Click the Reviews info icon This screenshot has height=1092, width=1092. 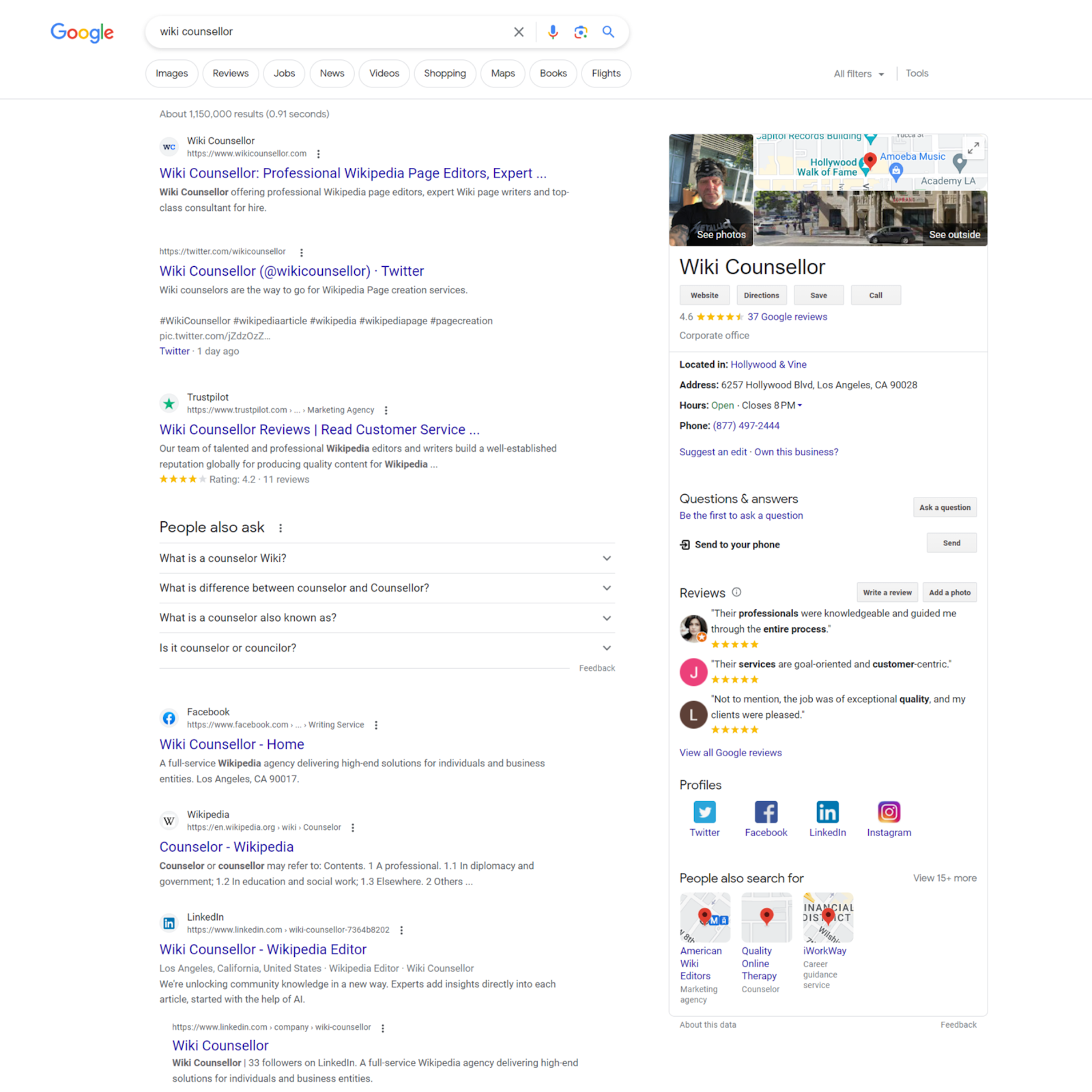tap(736, 592)
